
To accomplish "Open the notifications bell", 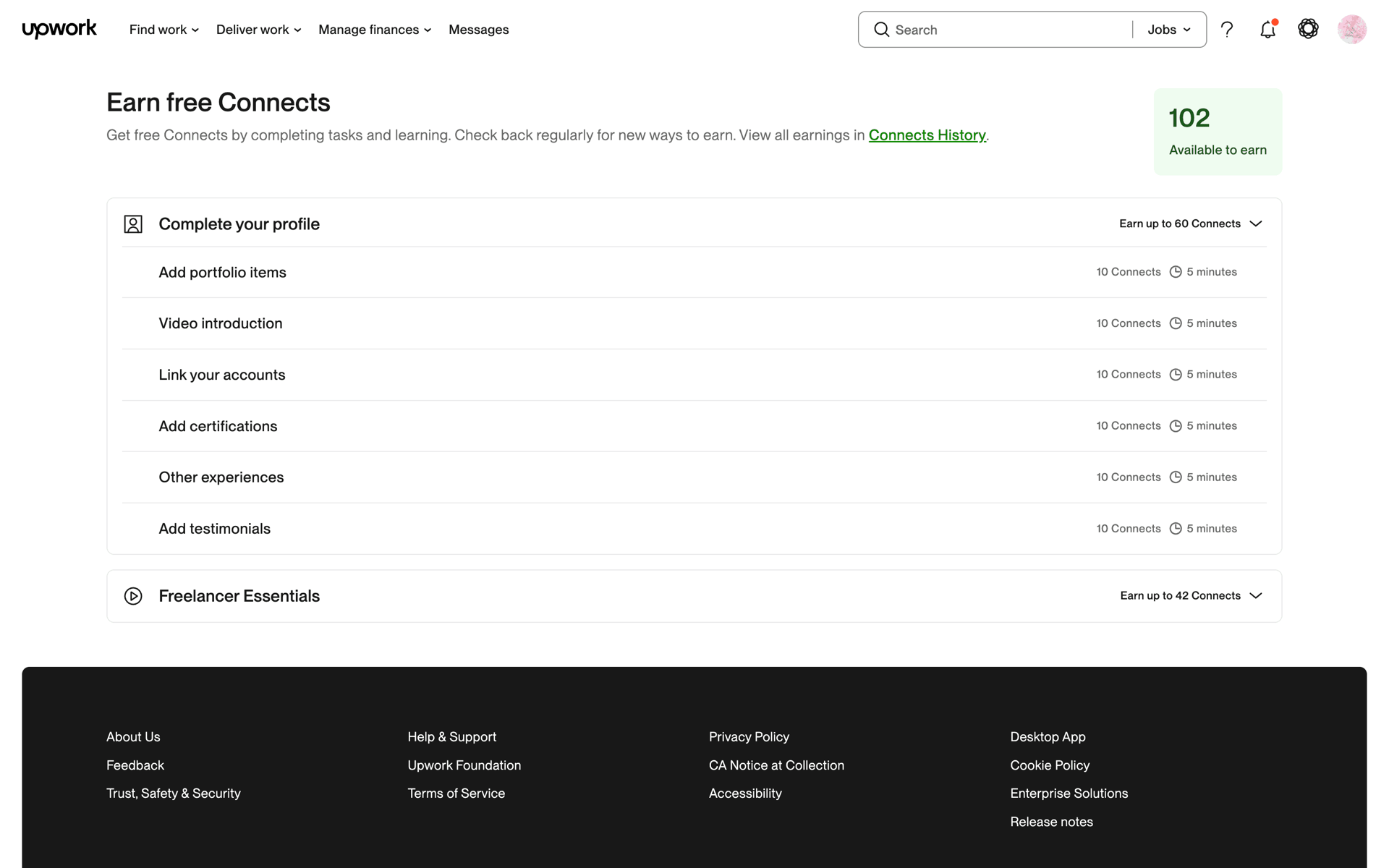I will tap(1267, 30).
